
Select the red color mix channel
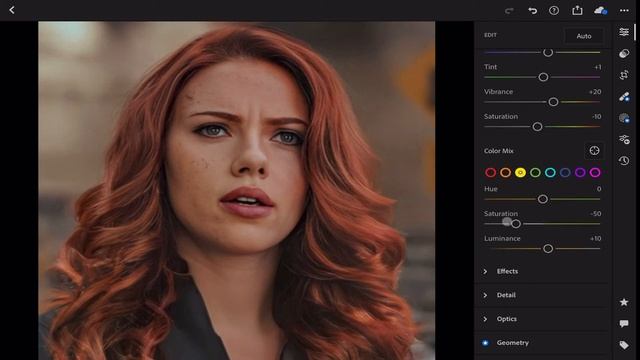pyautogui.click(x=491, y=173)
